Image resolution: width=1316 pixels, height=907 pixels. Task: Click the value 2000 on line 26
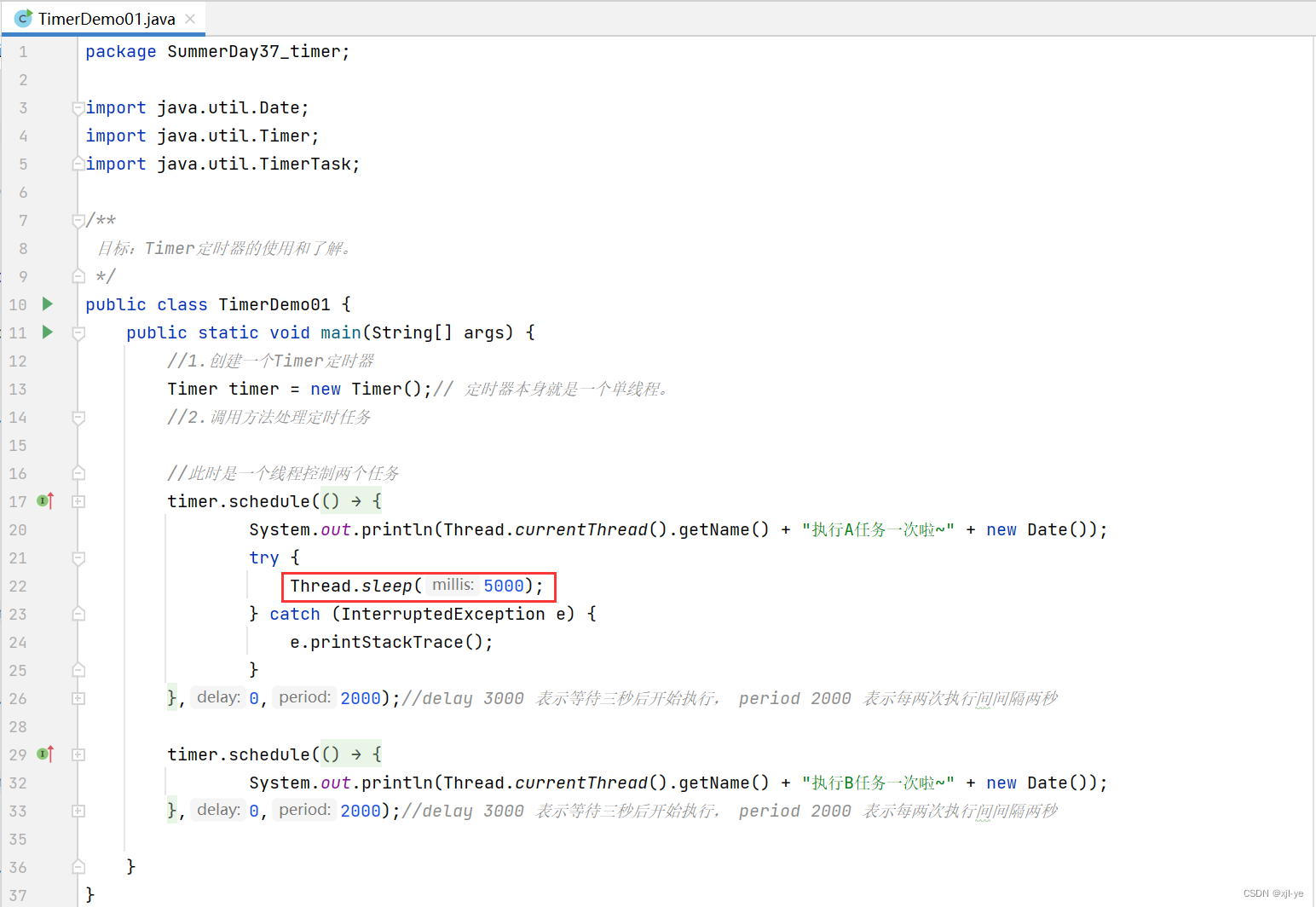click(361, 698)
